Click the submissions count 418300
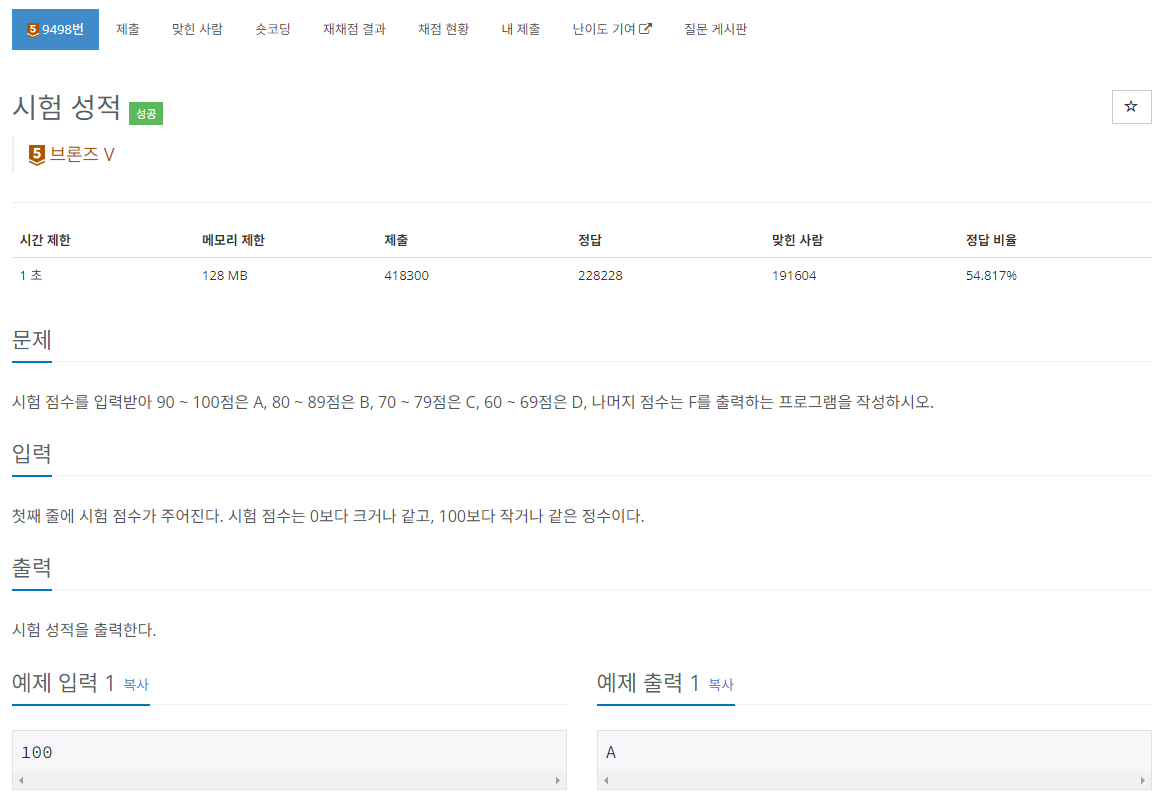This screenshot has width=1163, height=799. [406, 276]
